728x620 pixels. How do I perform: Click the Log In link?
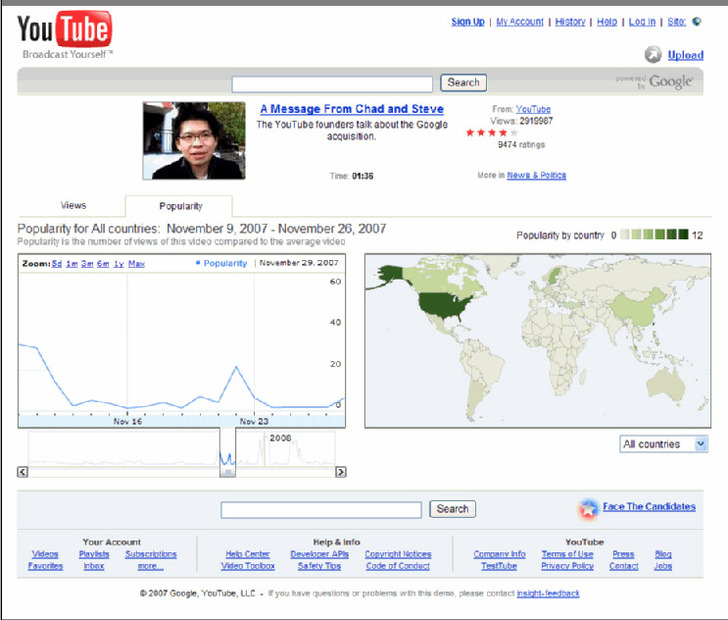[642, 21]
